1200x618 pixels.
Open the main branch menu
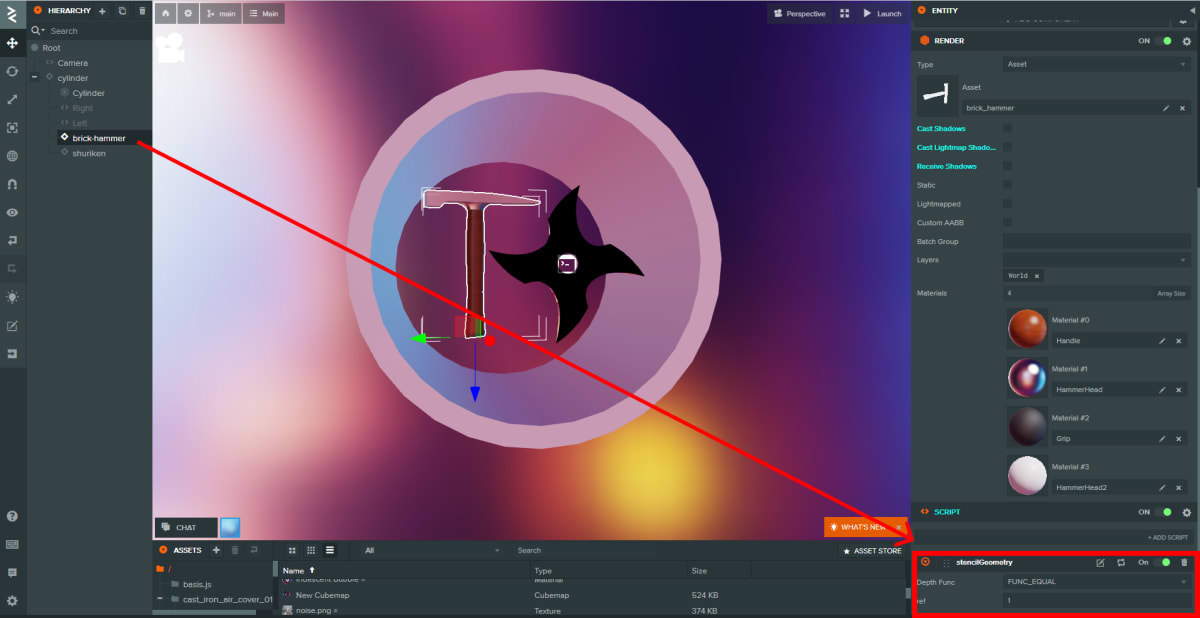click(220, 13)
